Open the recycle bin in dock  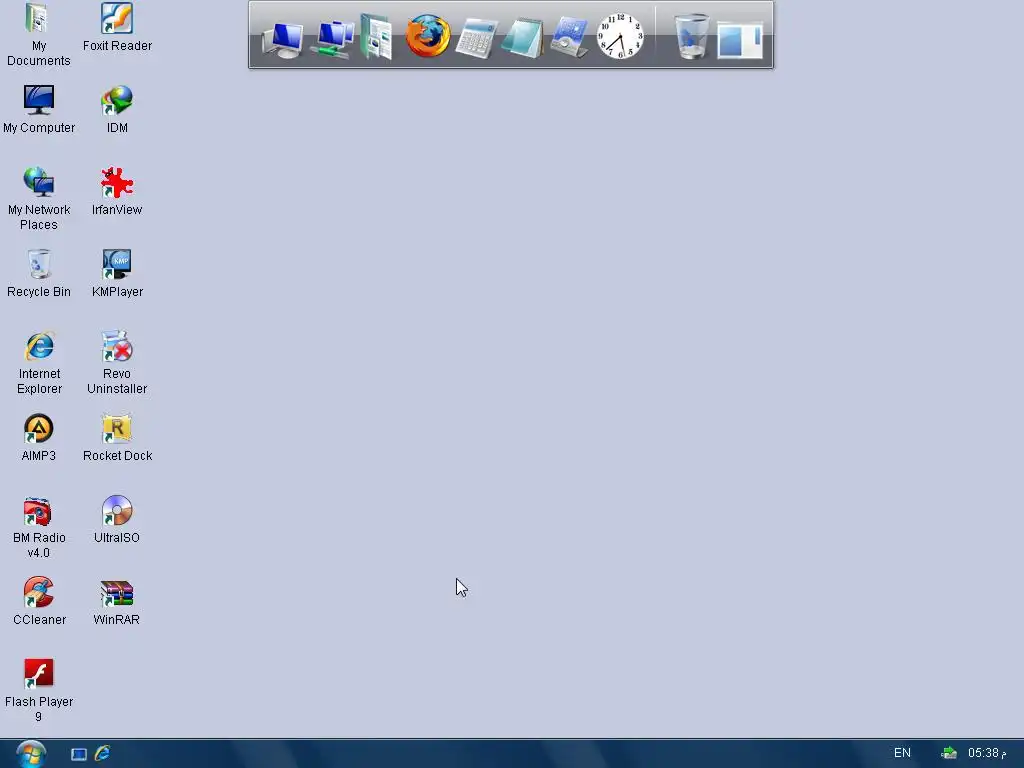tap(692, 37)
